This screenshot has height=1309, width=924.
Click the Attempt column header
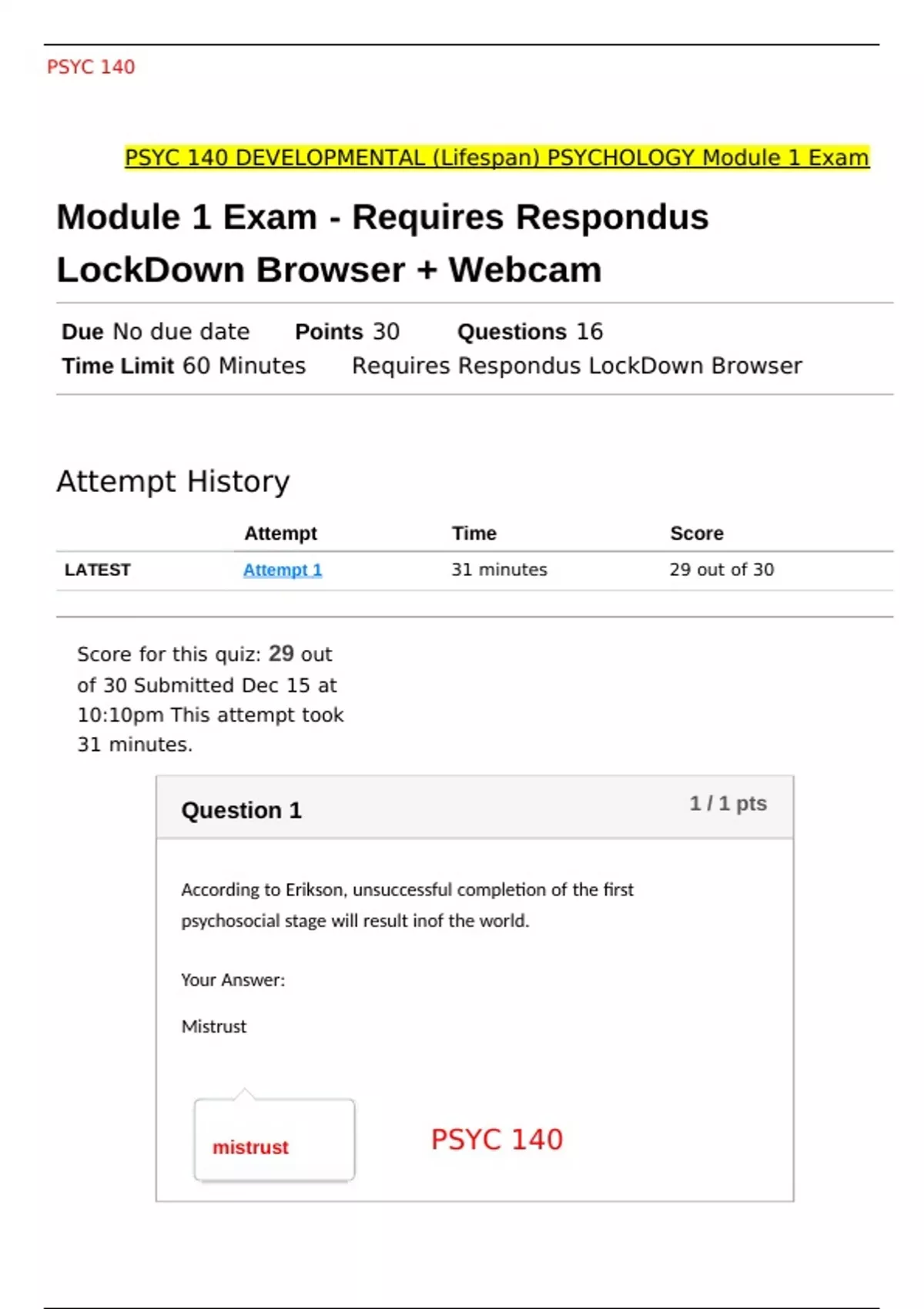click(x=280, y=533)
